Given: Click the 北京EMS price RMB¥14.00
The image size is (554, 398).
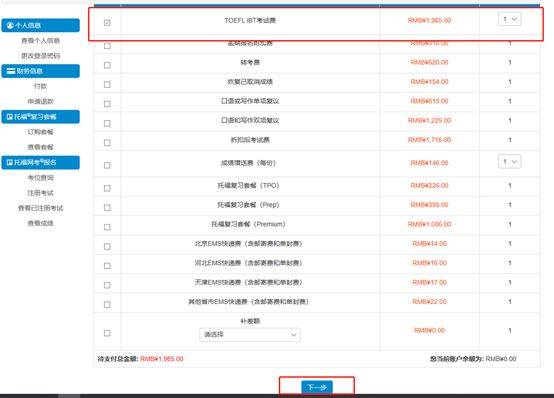Looking at the screenshot, I should (x=429, y=244).
